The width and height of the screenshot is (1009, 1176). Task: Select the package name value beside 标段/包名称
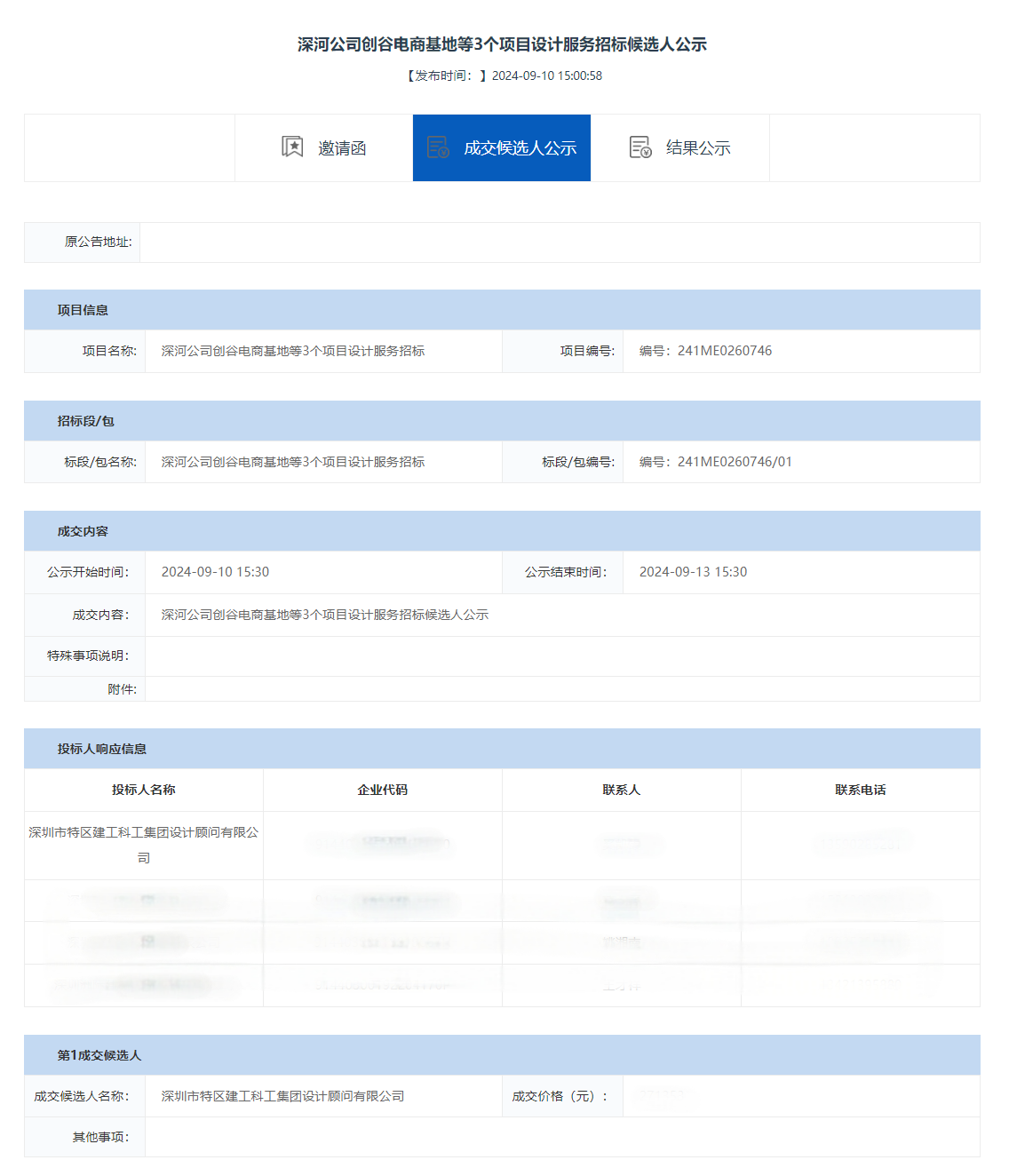click(293, 462)
